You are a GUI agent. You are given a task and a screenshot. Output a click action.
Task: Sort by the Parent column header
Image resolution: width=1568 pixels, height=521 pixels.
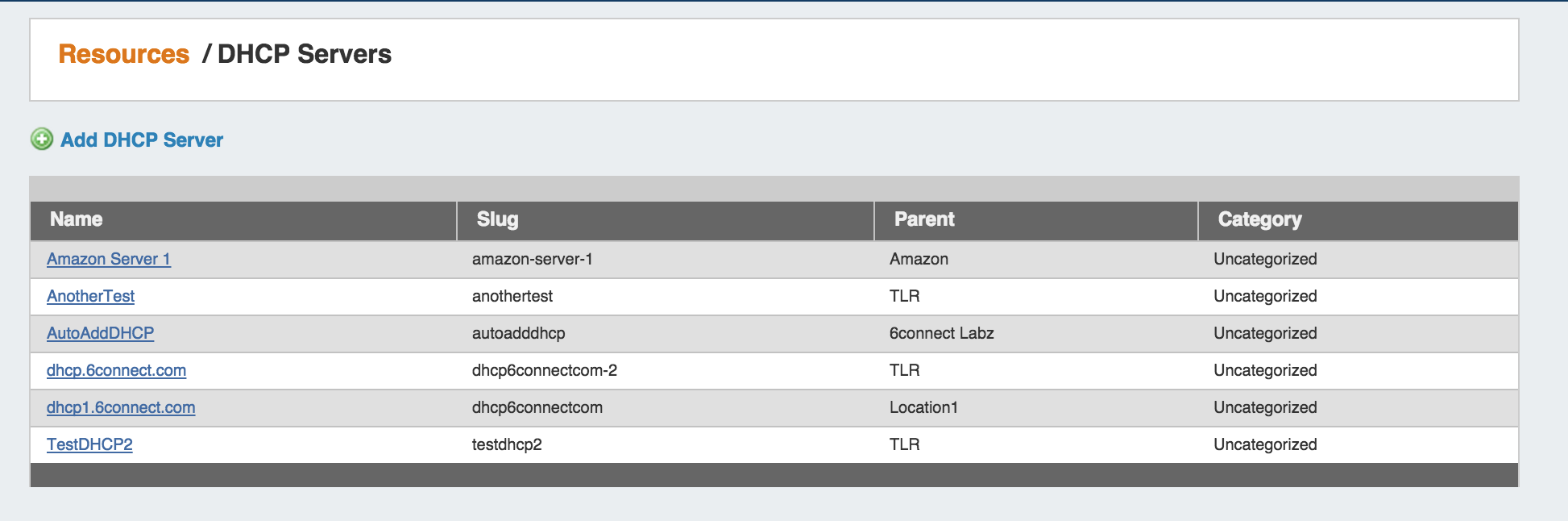pos(924,219)
